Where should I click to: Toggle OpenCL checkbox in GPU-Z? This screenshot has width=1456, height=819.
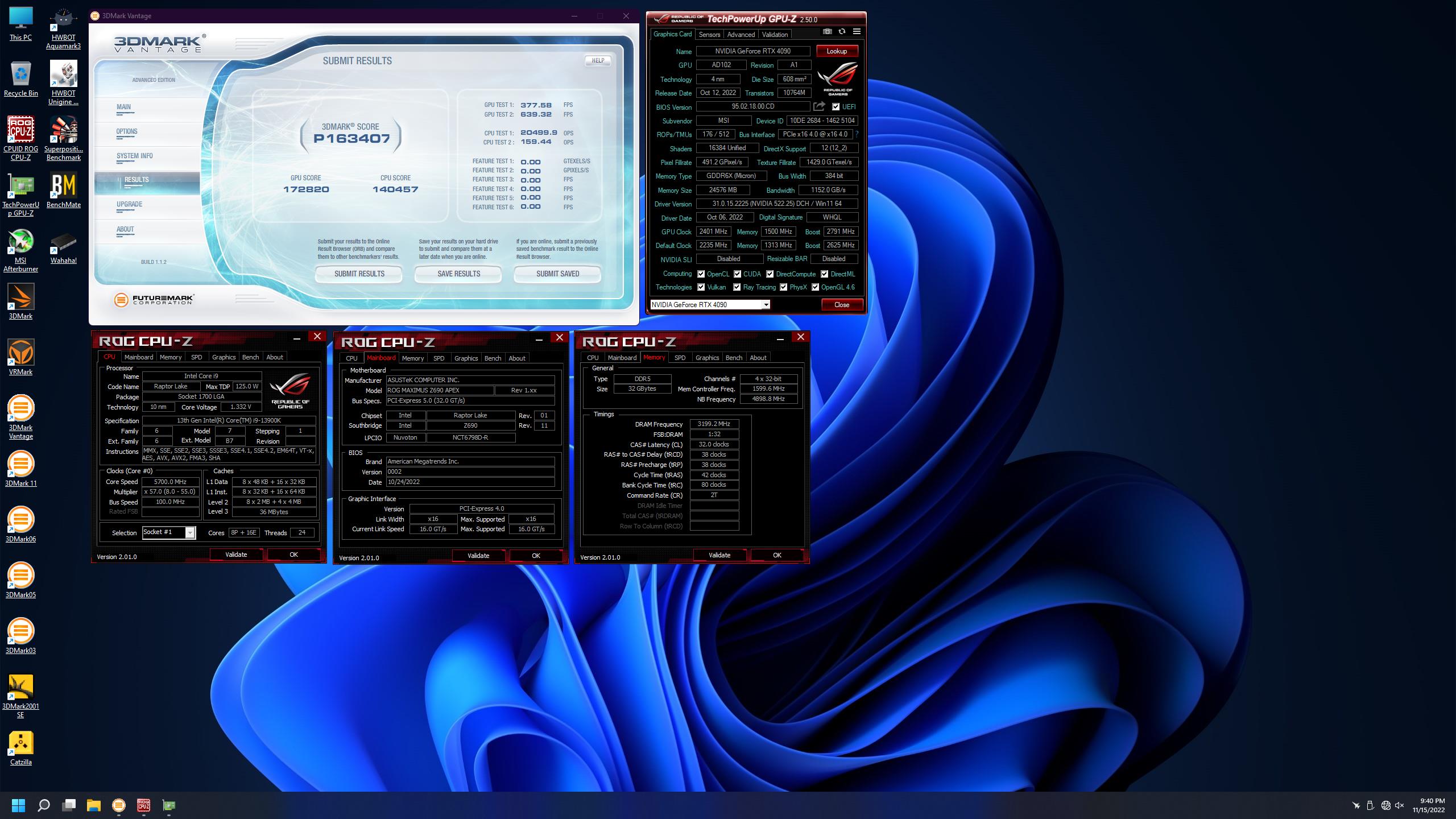click(x=701, y=274)
